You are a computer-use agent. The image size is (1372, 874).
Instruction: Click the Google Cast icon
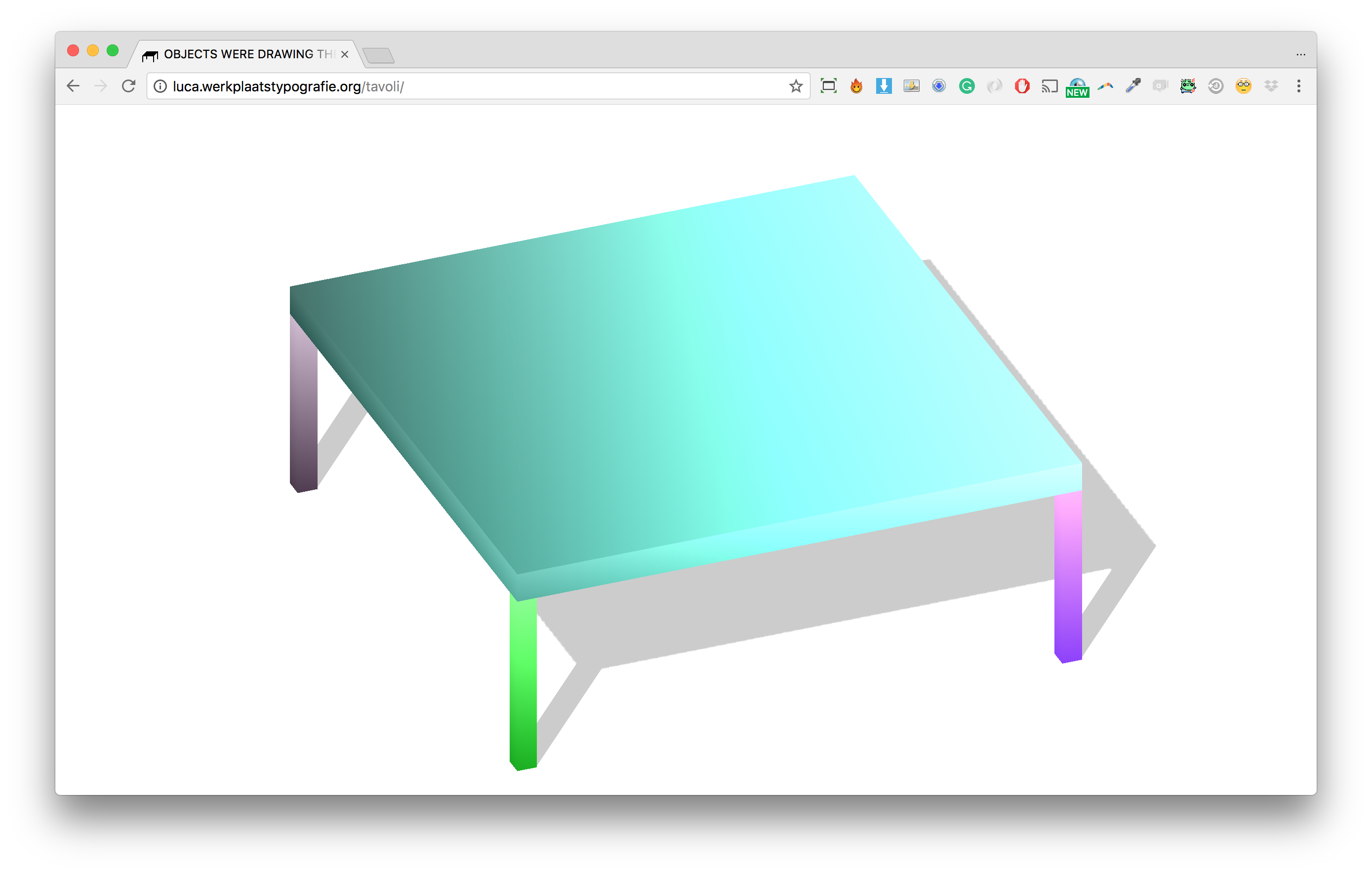[x=1049, y=86]
